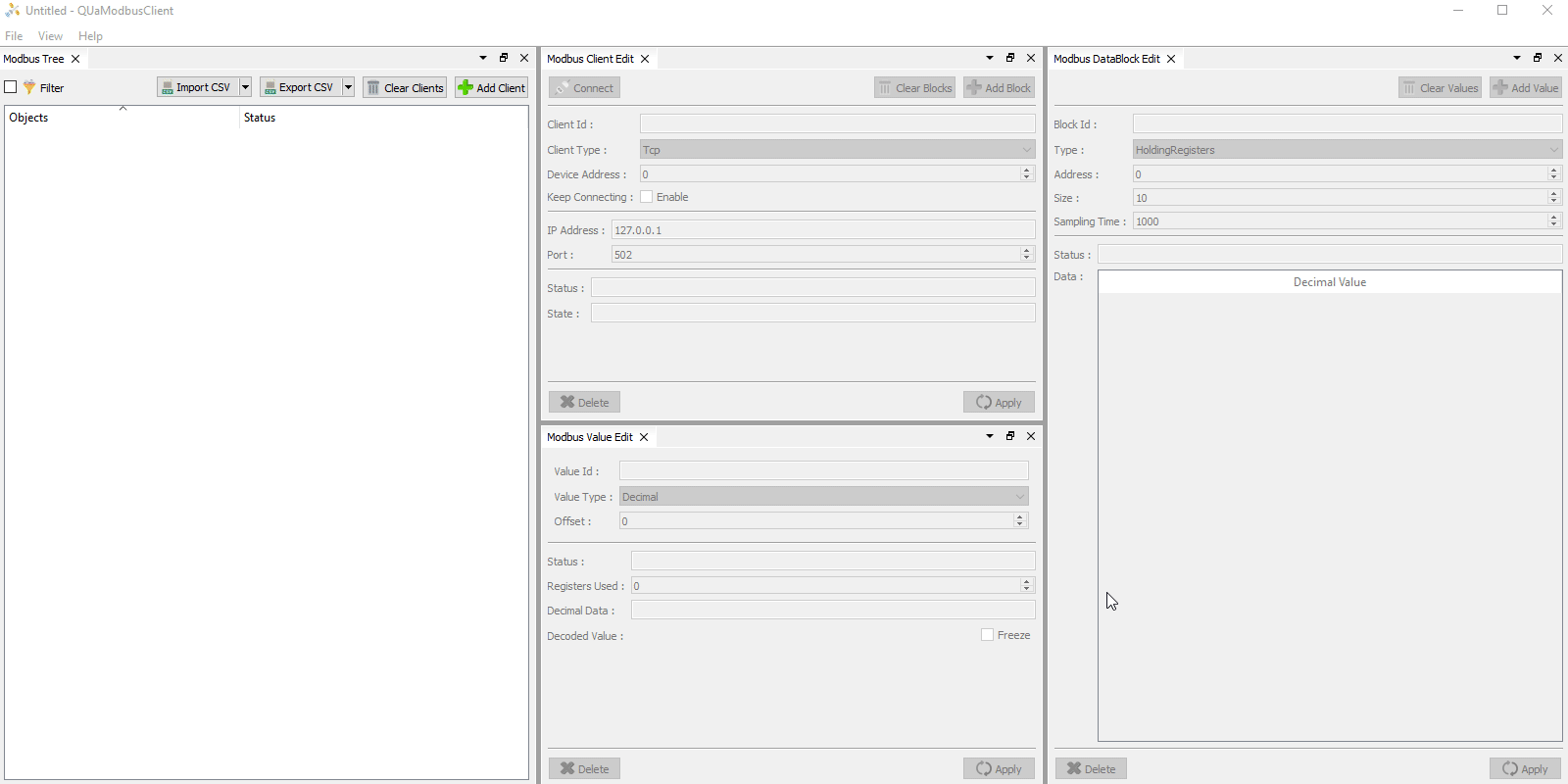
Task: Enable the Keep Connecting checkbox
Action: tap(647, 197)
